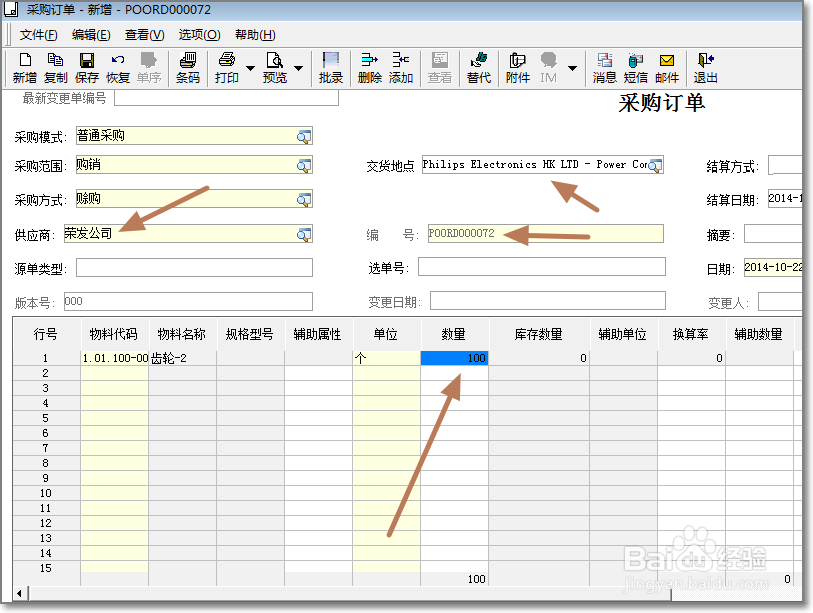Click the 替代 substitute button

(x=478, y=65)
